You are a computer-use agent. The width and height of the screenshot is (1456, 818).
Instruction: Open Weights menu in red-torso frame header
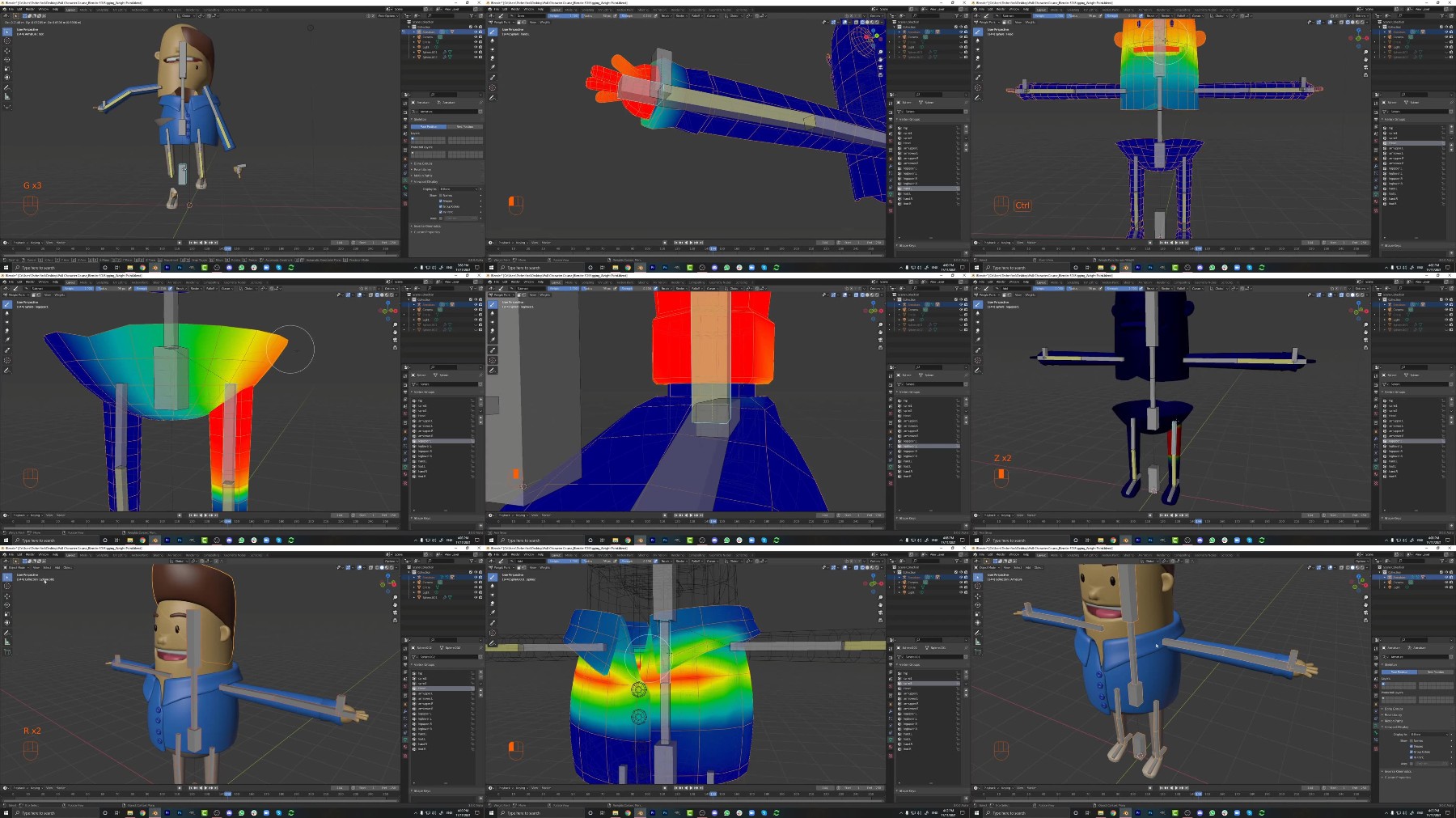544,295
